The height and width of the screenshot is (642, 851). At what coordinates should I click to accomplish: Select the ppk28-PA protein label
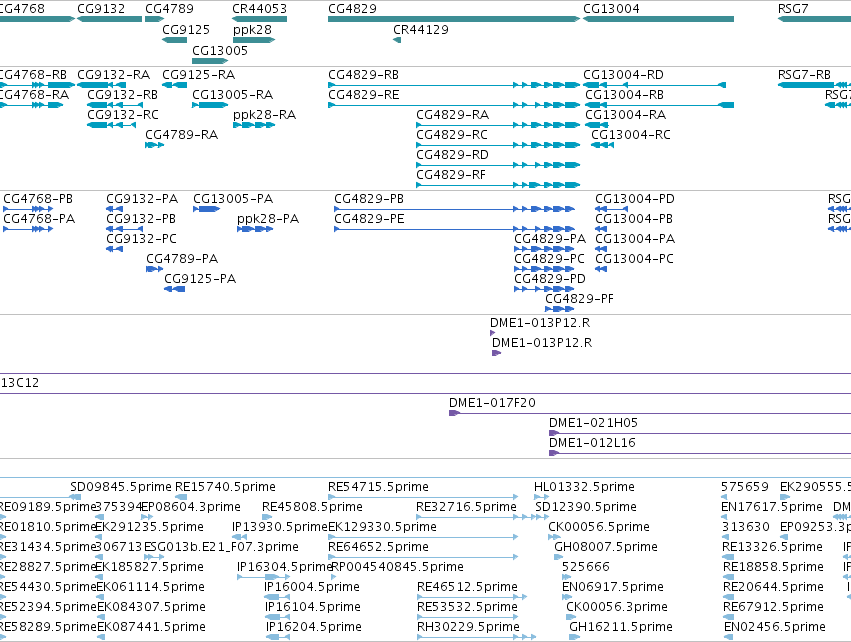click(268, 219)
